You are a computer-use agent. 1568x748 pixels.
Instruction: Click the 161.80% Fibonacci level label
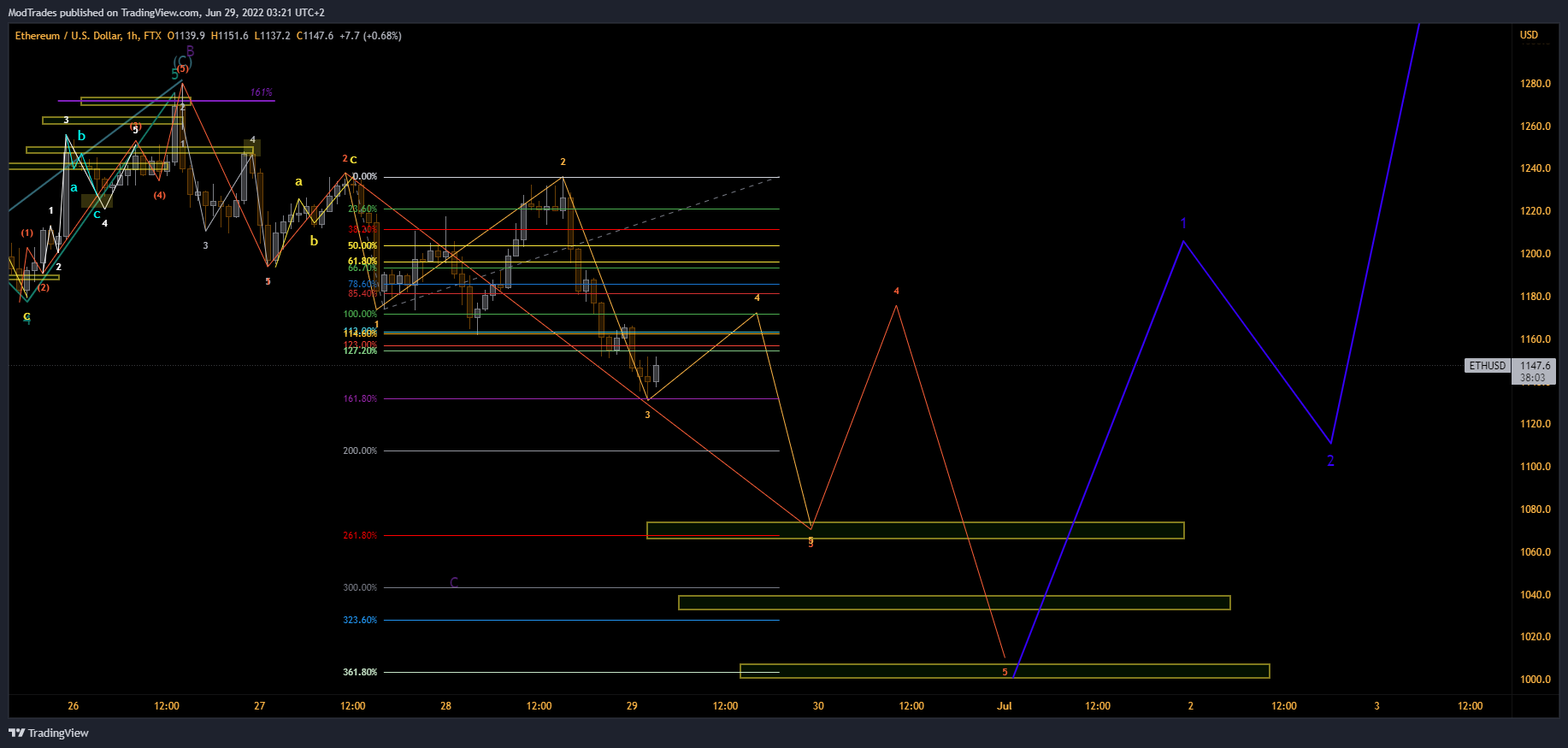point(360,399)
